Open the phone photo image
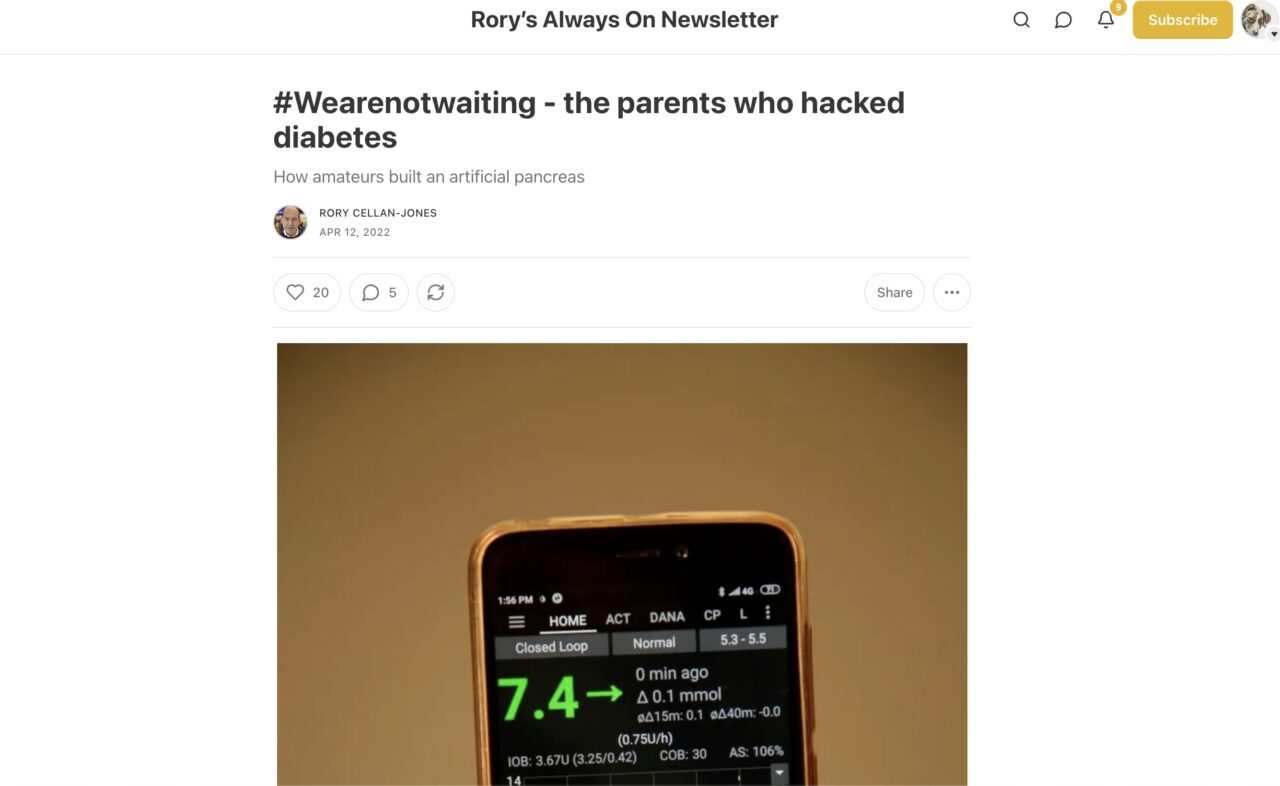The width and height of the screenshot is (1280, 786). click(x=622, y=564)
